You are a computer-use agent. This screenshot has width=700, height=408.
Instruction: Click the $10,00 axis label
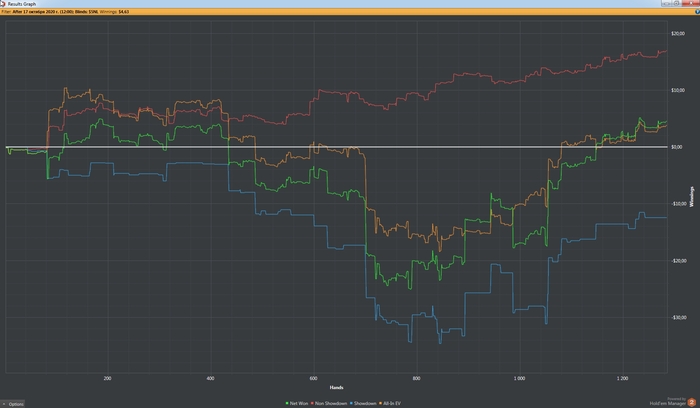coord(678,90)
